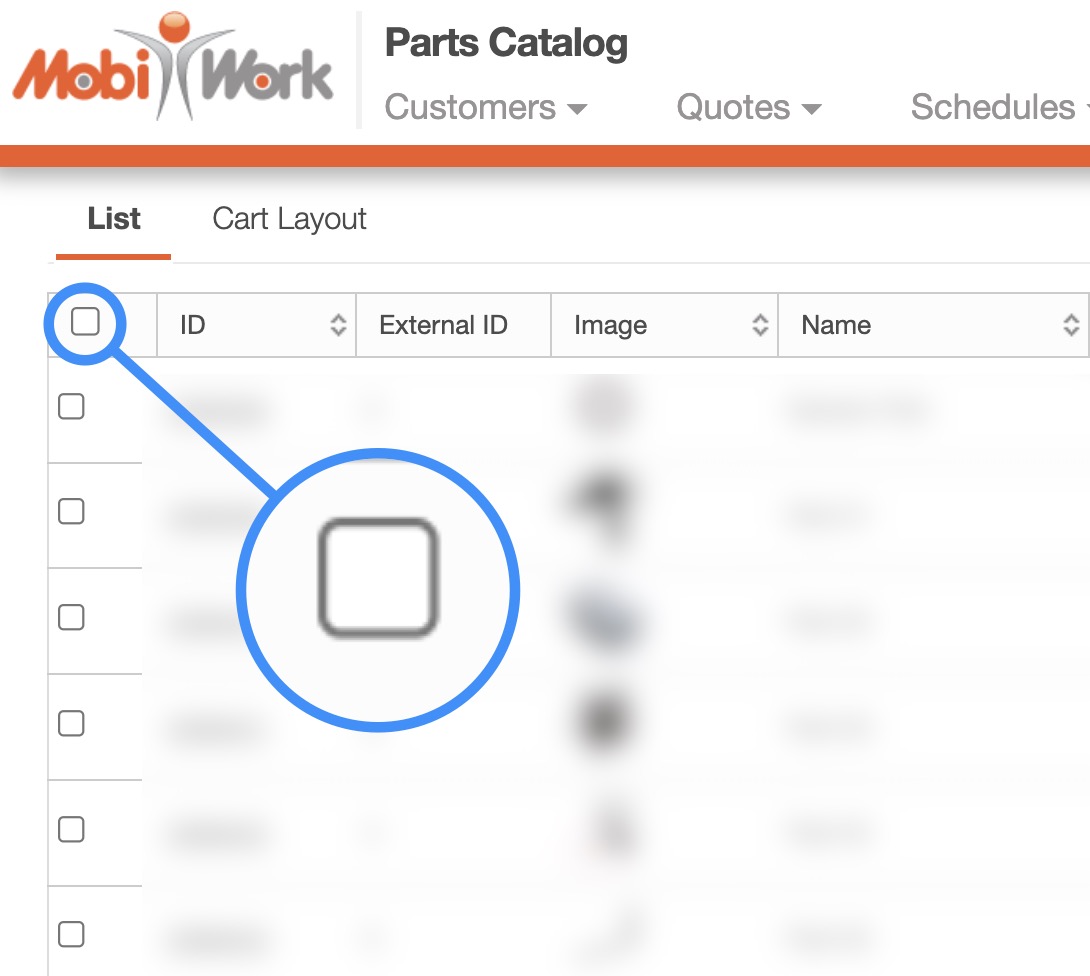Check the first row checkbox
The image size is (1090, 976).
click(71, 407)
